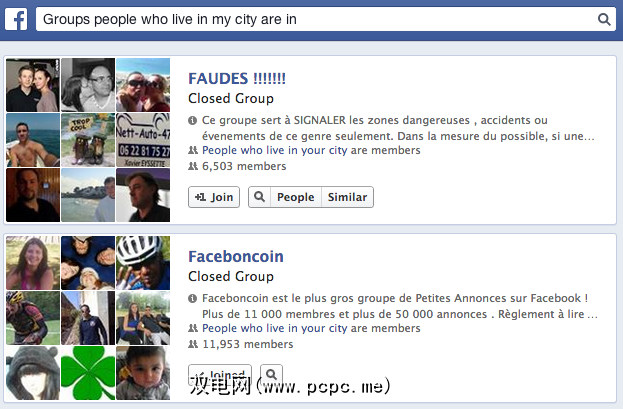Open People search for FAUDES group

(296, 197)
